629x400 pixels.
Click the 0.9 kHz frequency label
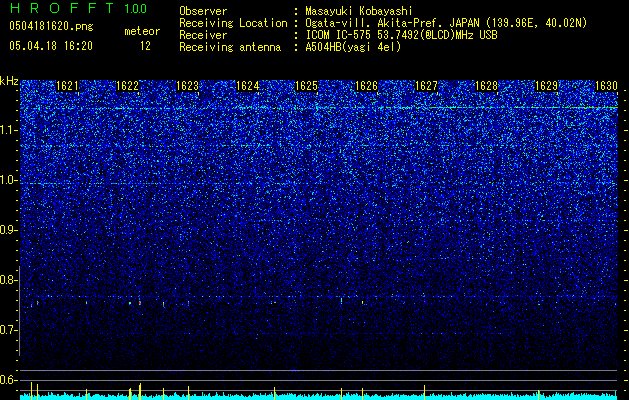click(x=8, y=230)
